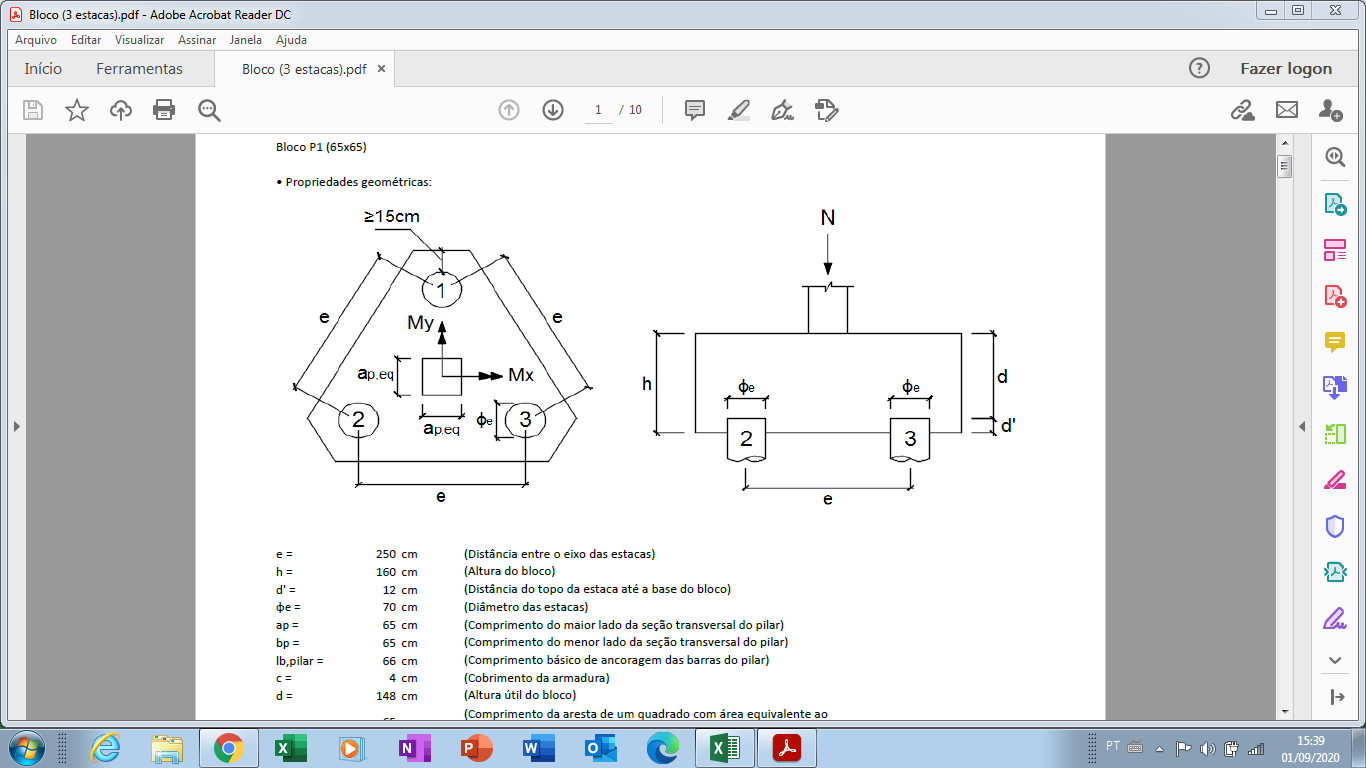
Task: Click the PT language indicator
Action: tap(1113, 746)
